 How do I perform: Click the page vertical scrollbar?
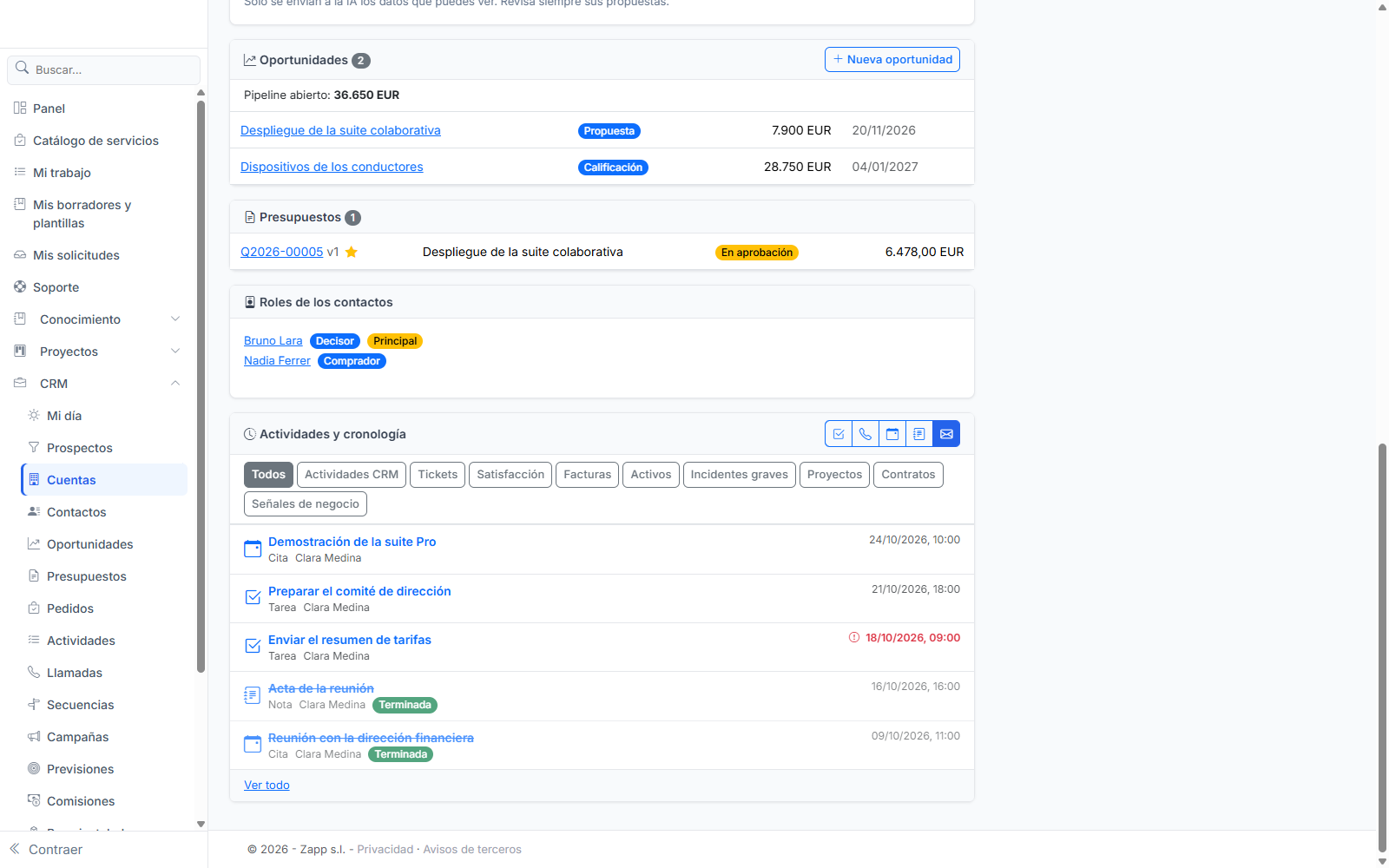click(1382, 647)
